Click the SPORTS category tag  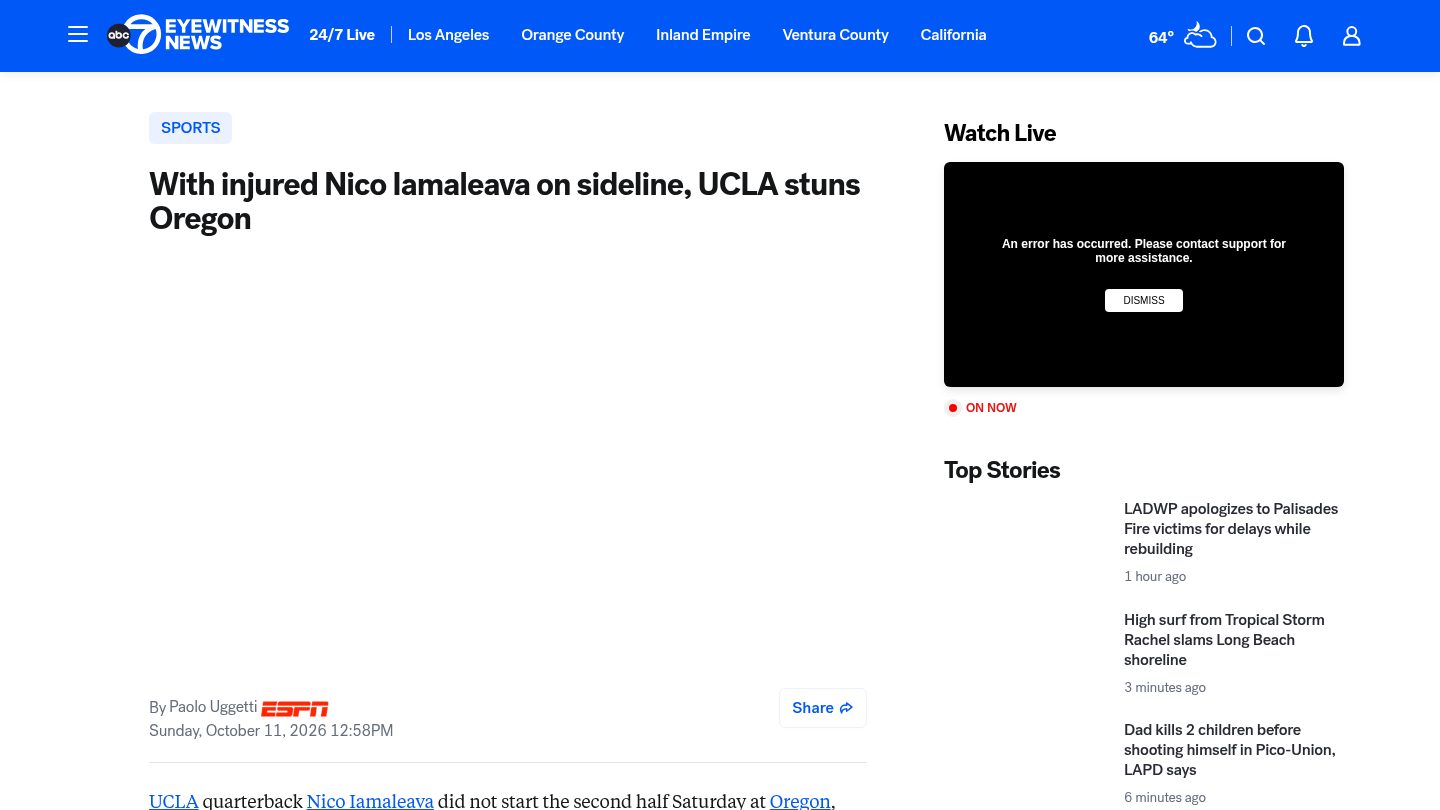190,128
